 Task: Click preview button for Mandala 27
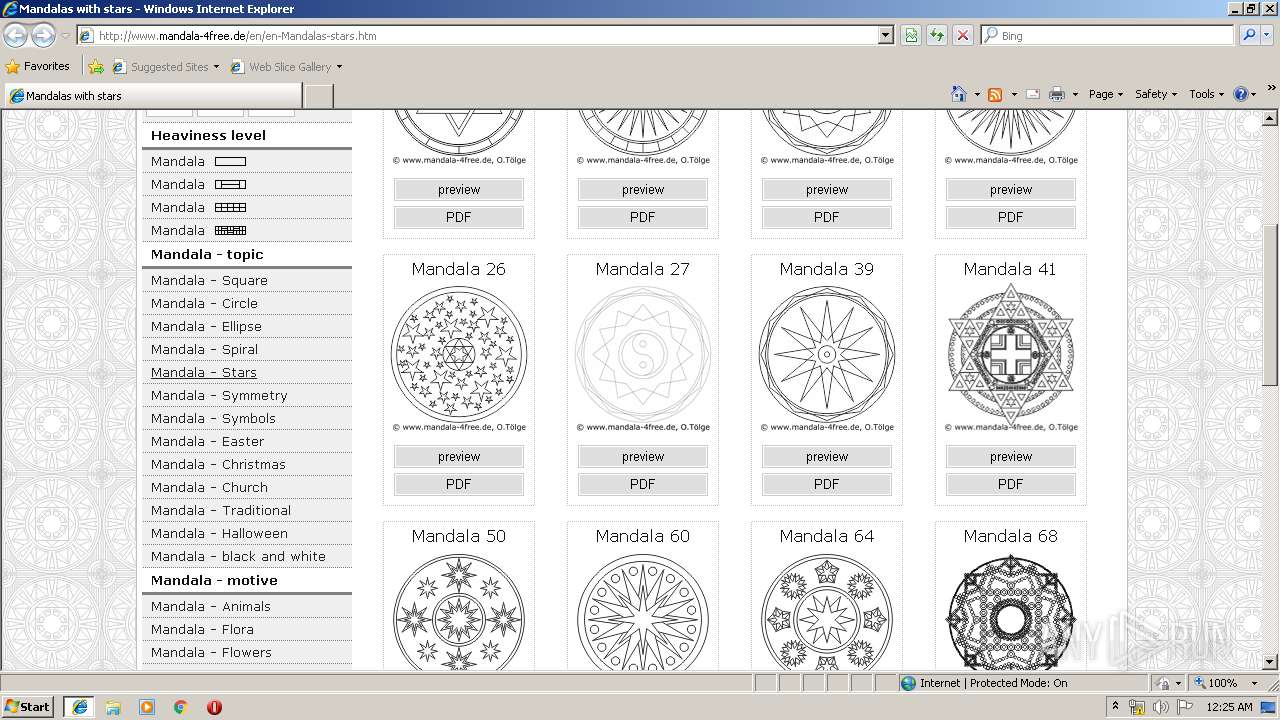(x=643, y=457)
